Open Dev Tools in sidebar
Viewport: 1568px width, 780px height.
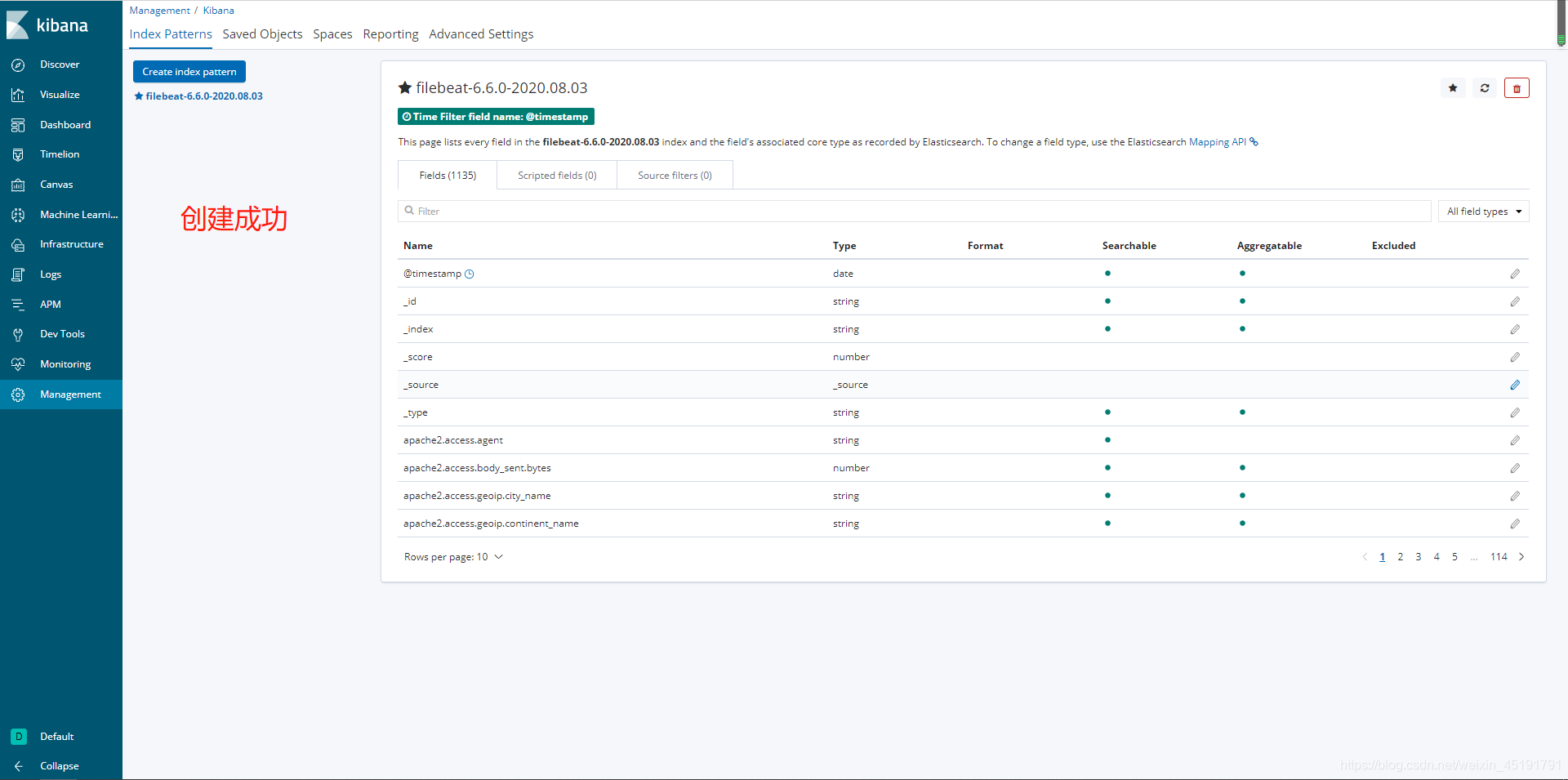pos(60,334)
